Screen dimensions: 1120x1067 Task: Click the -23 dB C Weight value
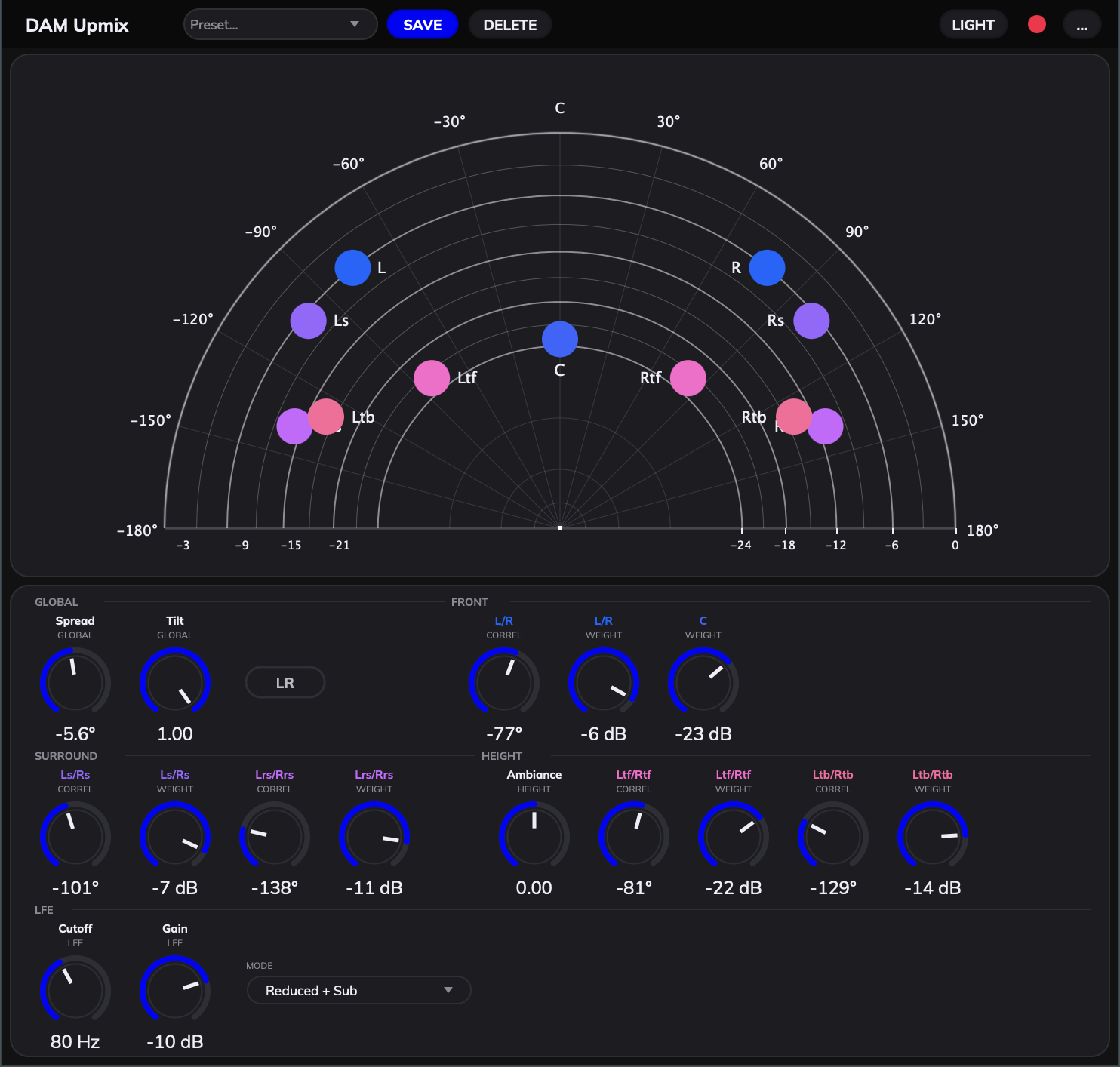pos(703,734)
